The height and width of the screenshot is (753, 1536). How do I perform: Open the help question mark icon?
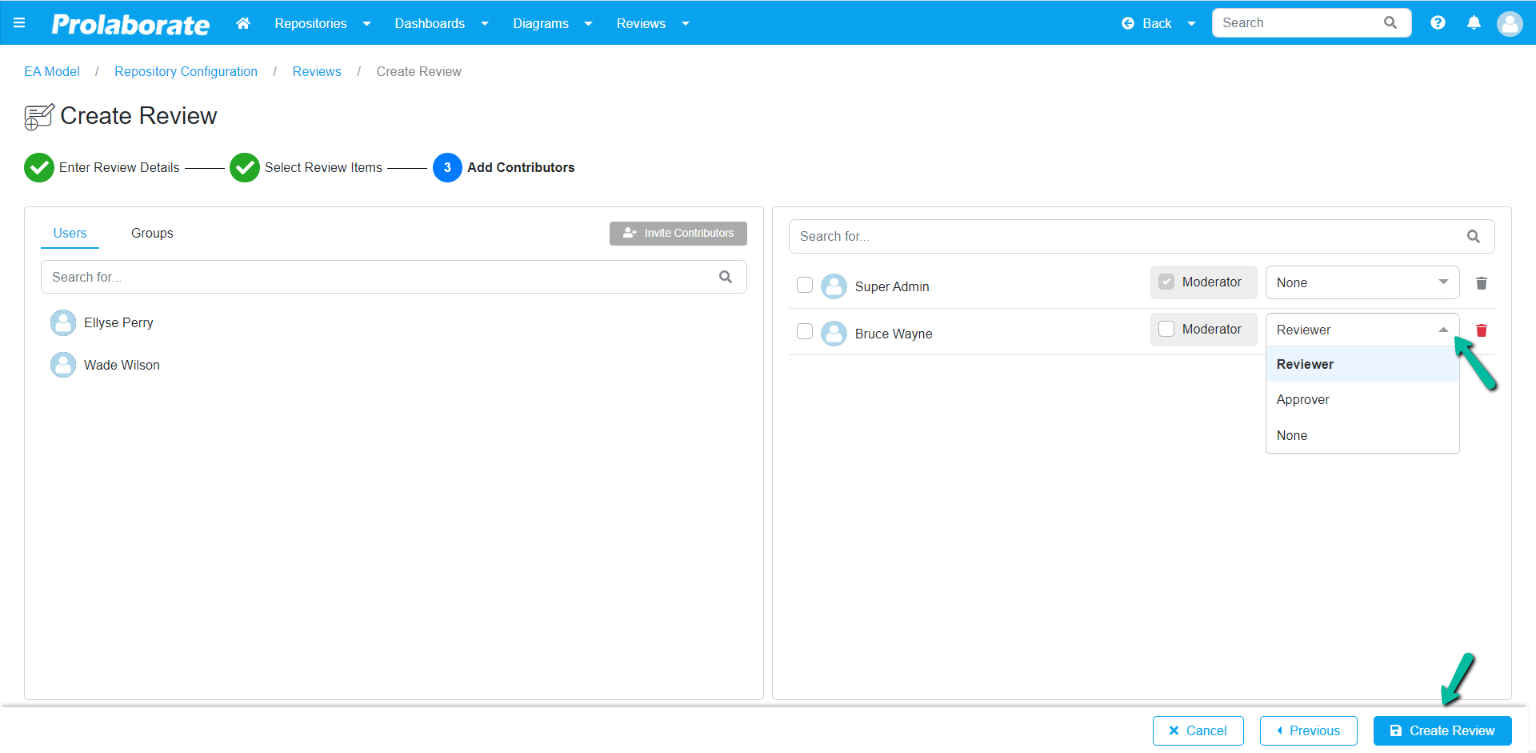1438,22
